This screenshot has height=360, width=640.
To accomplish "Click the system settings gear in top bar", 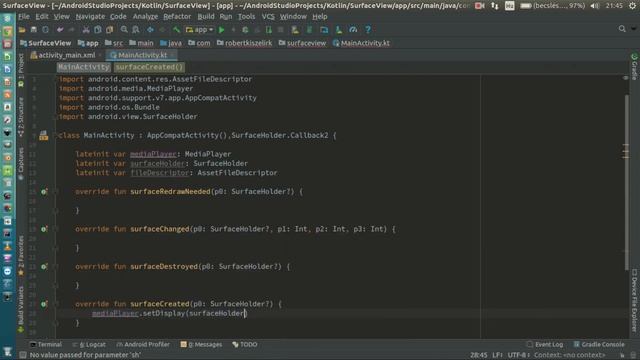I will tap(632, 6).
